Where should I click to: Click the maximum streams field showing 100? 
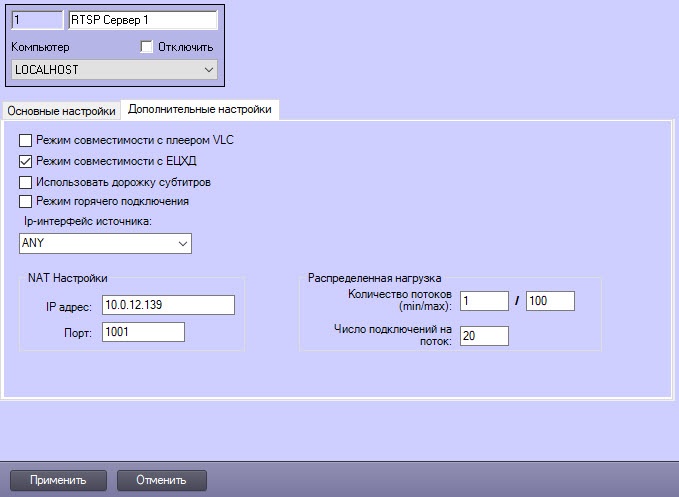(x=550, y=301)
